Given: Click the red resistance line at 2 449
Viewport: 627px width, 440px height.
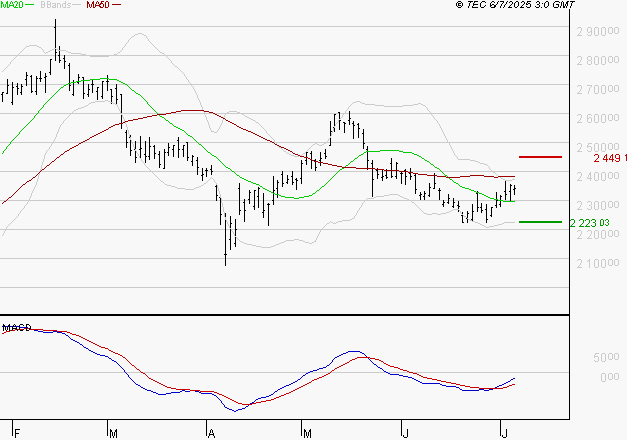Looking at the screenshot, I should (541, 157).
